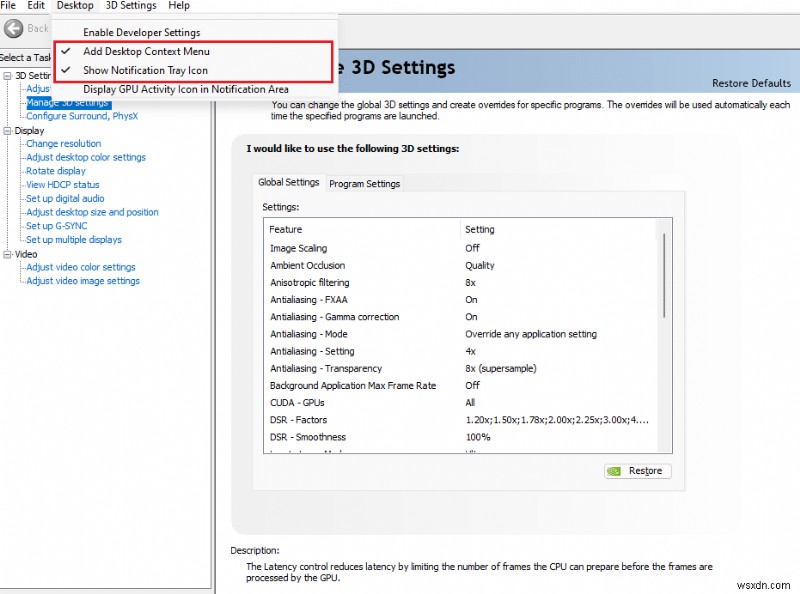Open Set up digital audio
800x594 pixels.
pos(65,199)
